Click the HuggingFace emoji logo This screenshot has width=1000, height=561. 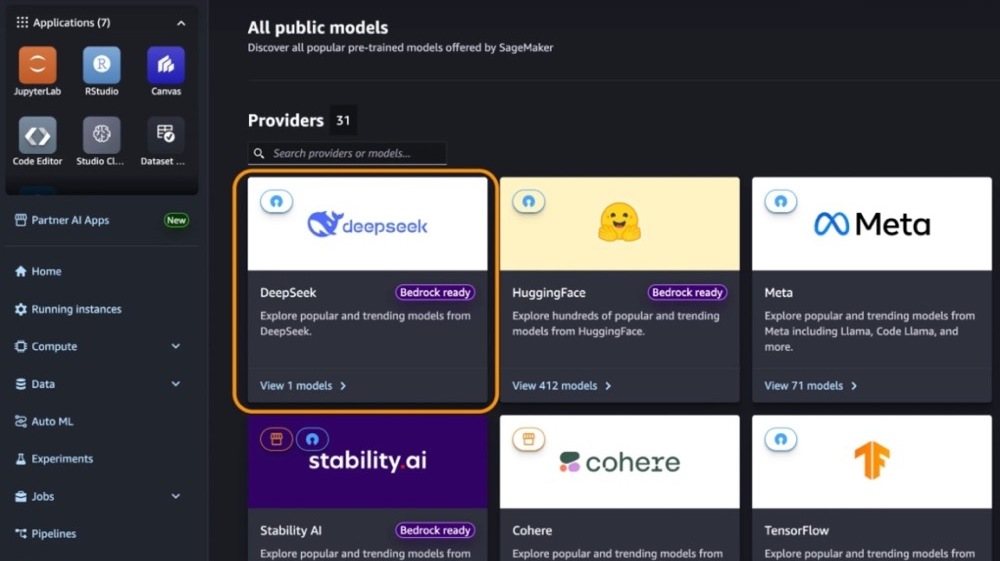619,223
